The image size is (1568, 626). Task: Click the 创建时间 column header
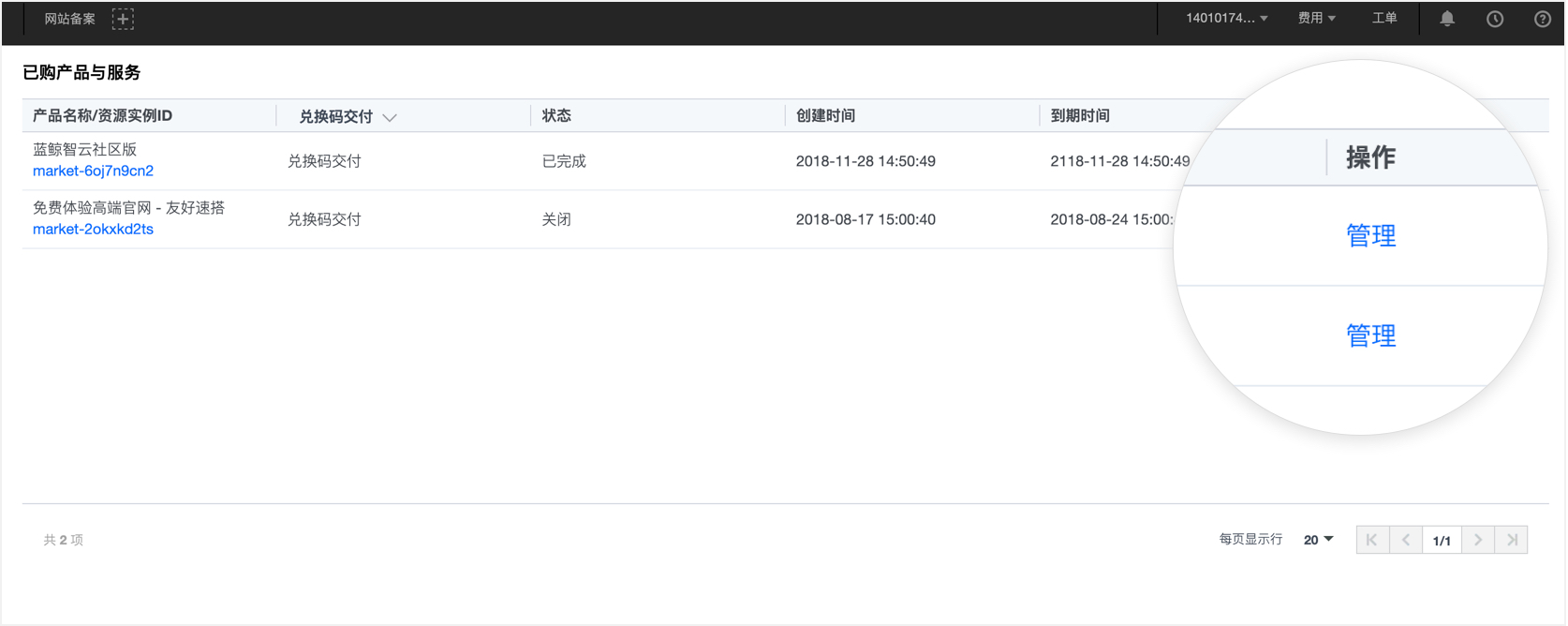(x=825, y=115)
